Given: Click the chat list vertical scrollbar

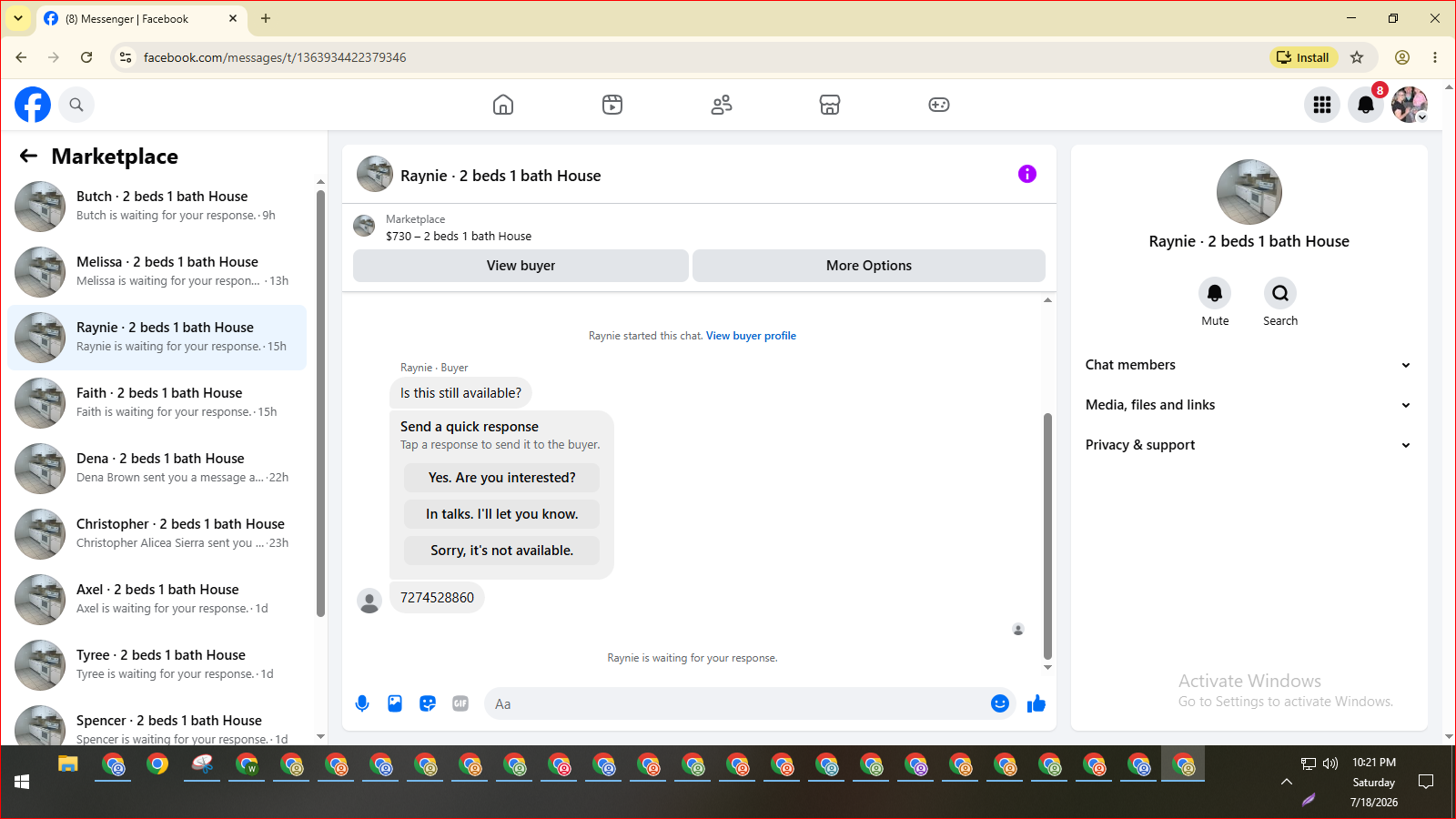Looking at the screenshot, I should pyautogui.click(x=320, y=403).
